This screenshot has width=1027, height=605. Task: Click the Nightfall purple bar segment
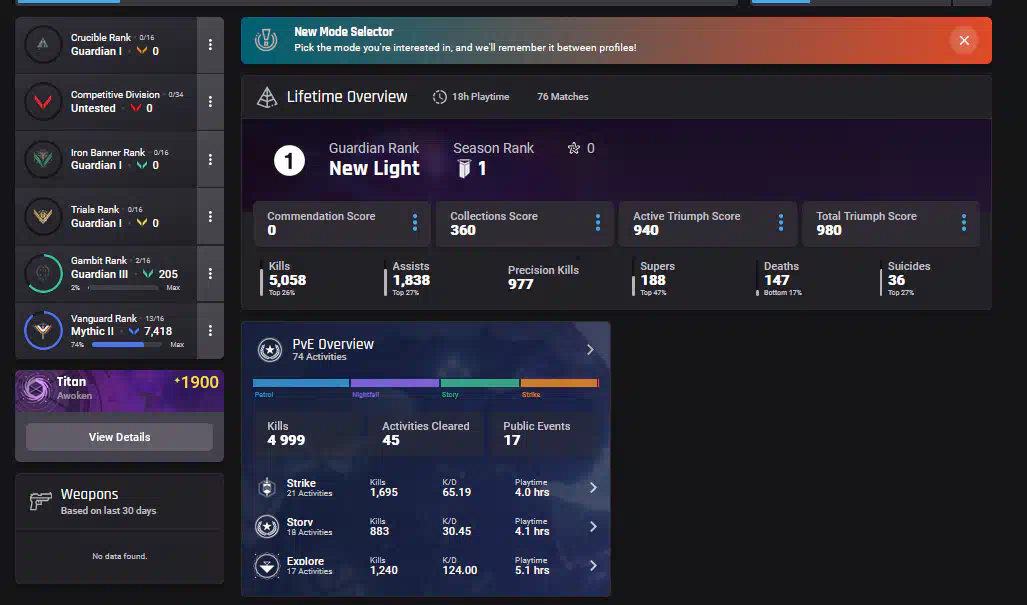(x=395, y=383)
